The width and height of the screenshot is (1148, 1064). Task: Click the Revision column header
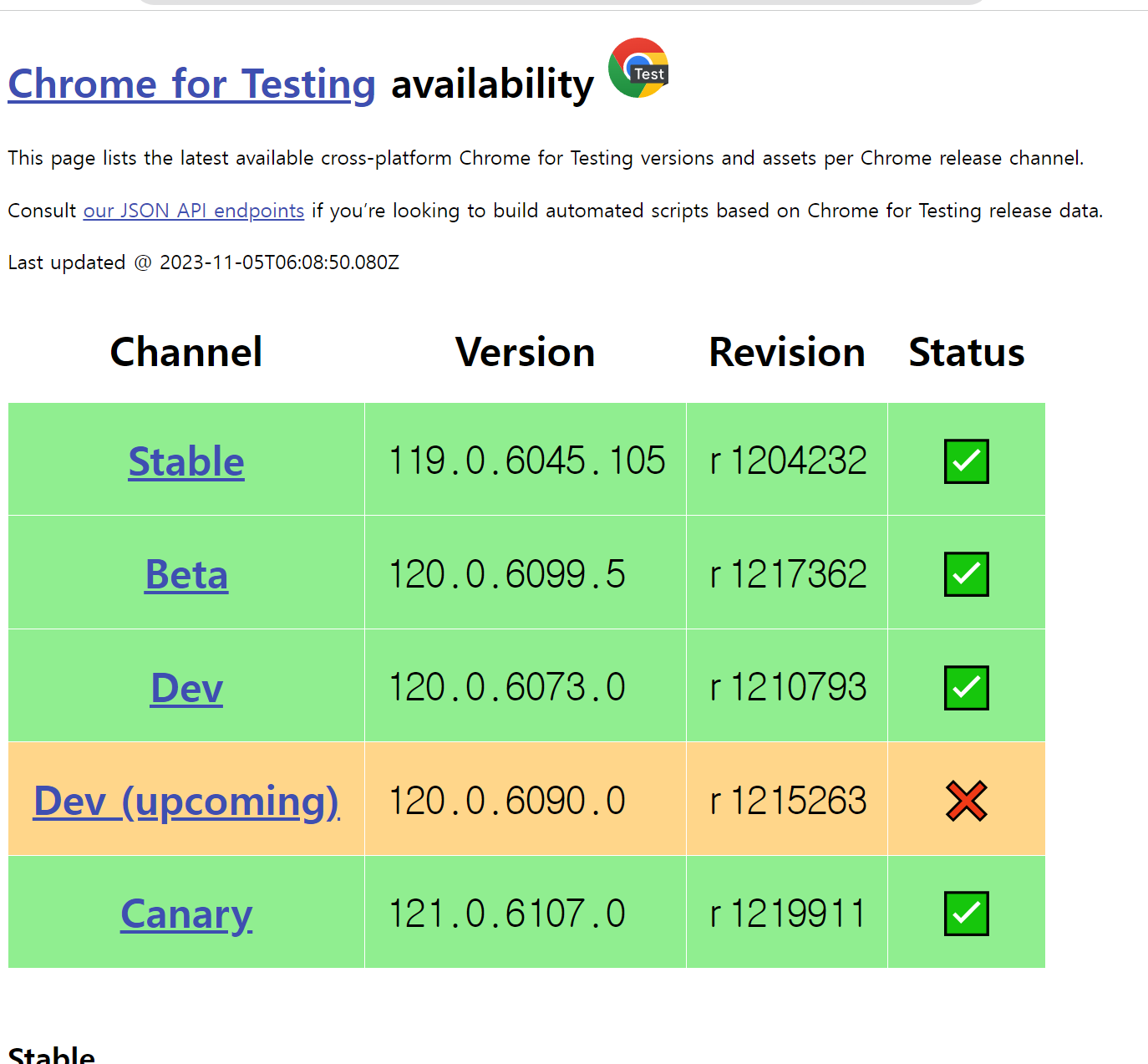(x=787, y=352)
